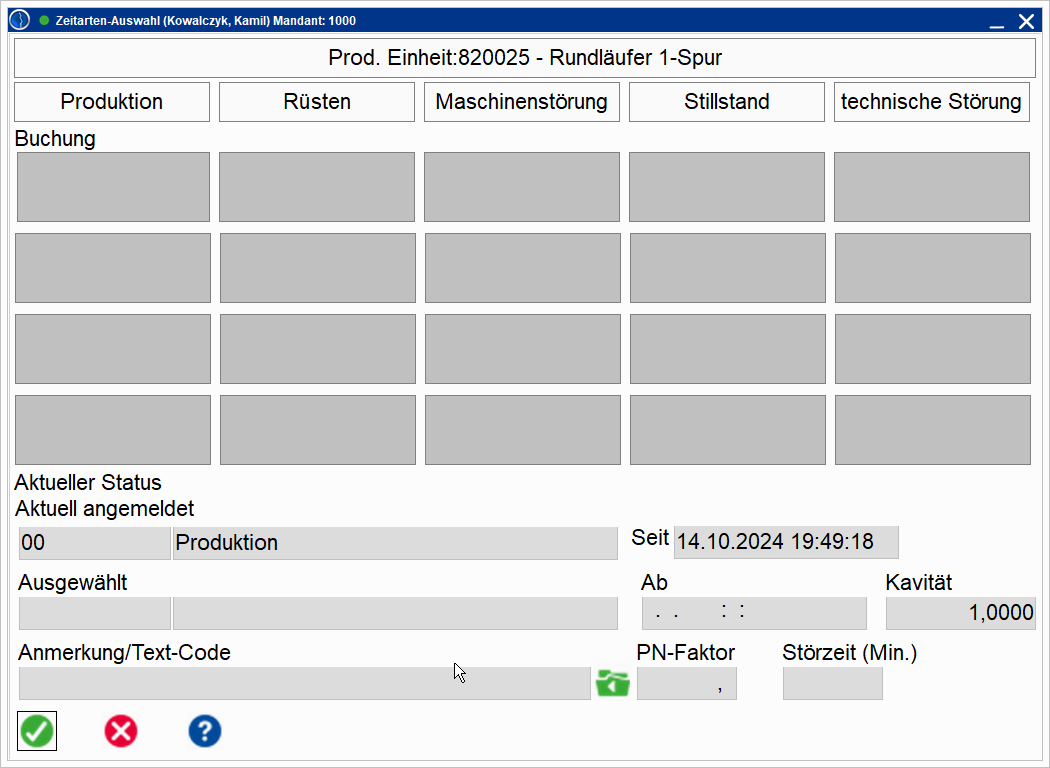1050x768 pixels.
Task: Click the application logo in title bar
Action: click(19, 20)
